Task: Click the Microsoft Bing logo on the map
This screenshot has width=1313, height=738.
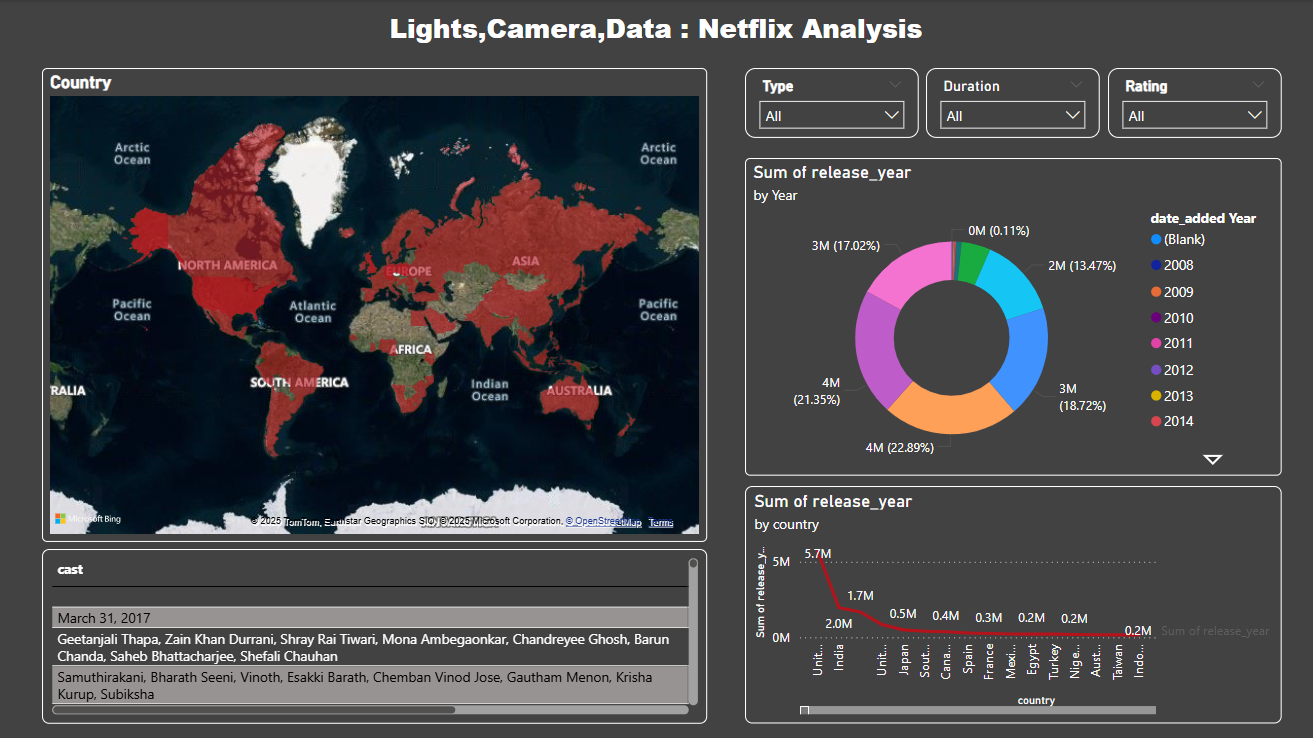Action: pos(88,519)
